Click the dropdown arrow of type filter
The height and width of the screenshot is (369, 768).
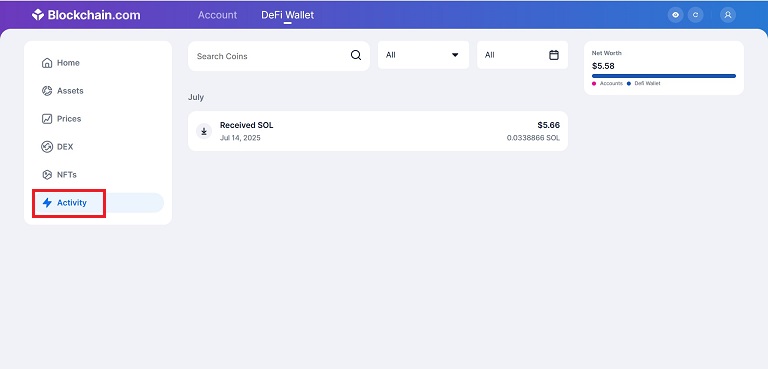pos(455,55)
